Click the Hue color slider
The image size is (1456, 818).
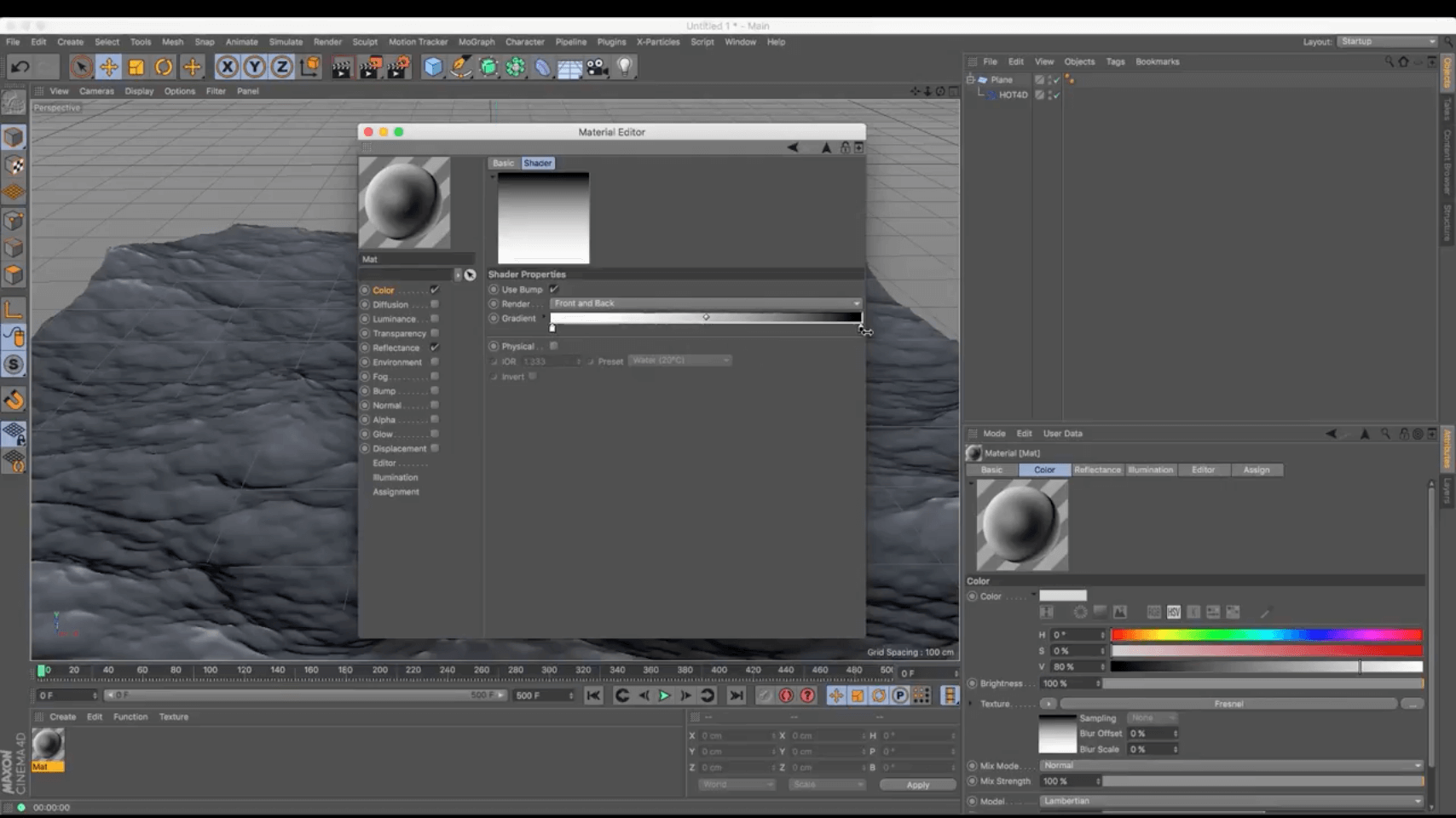point(1266,635)
